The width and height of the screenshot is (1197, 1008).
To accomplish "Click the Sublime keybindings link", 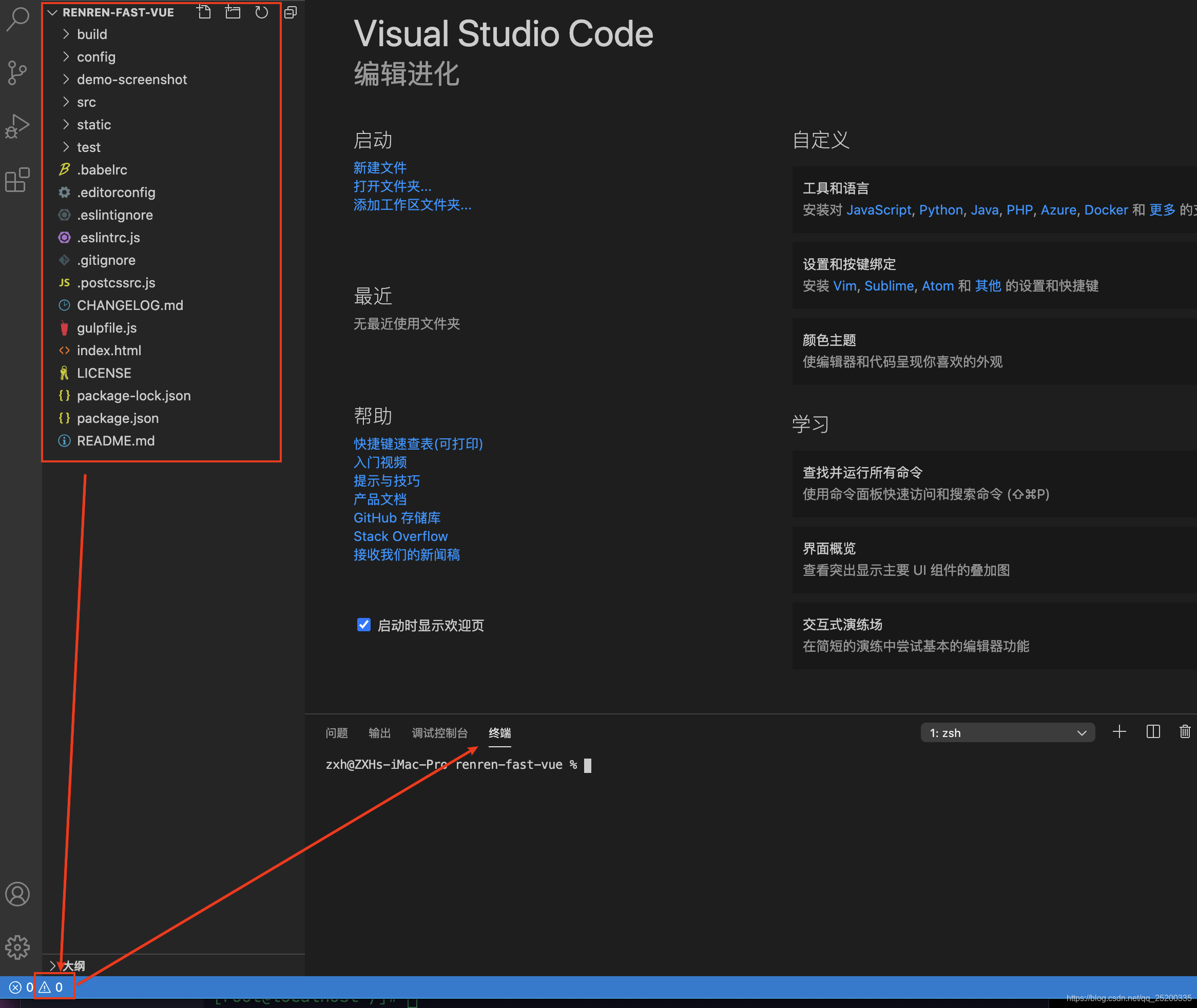I will pyautogui.click(x=889, y=286).
